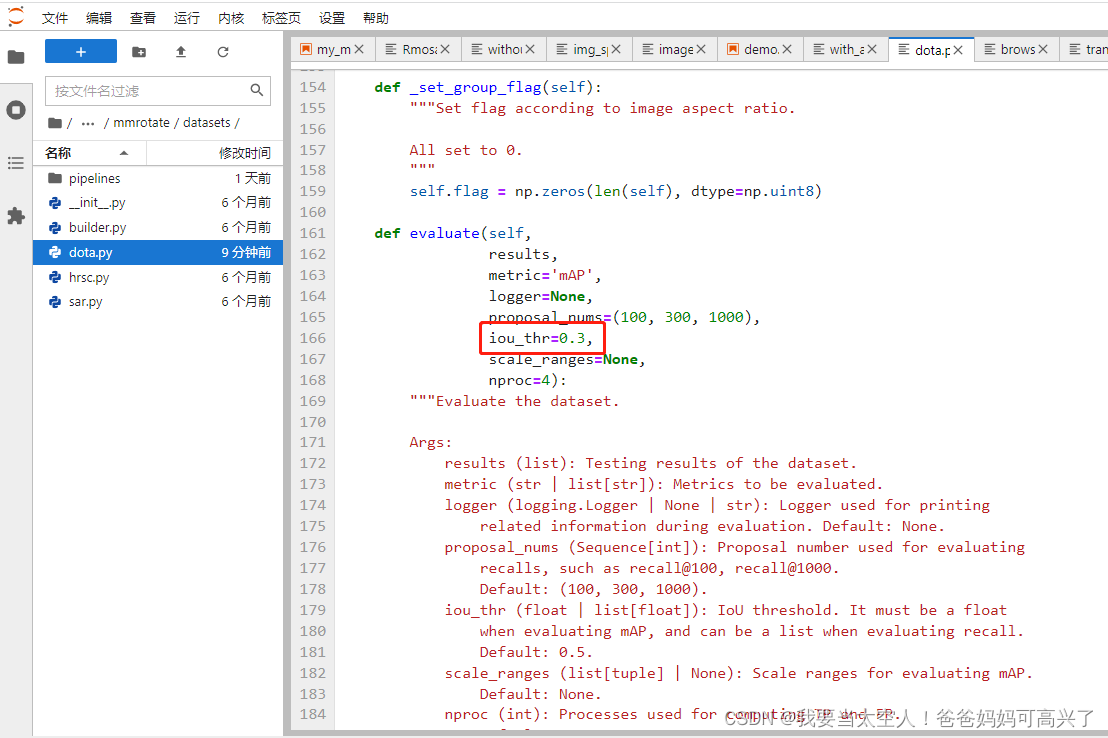1108x738 pixels.
Task: Click the root folder icon in breadcrumb
Action: [x=55, y=123]
